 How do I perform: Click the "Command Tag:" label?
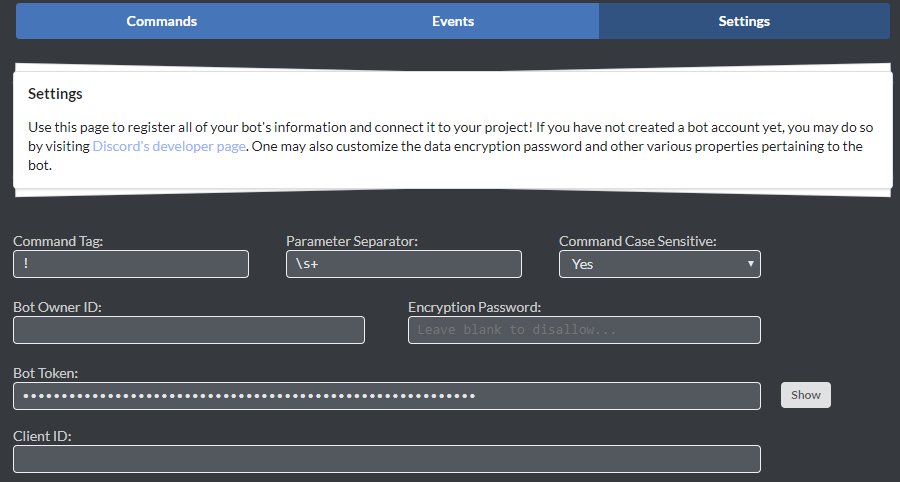[x=58, y=241]
